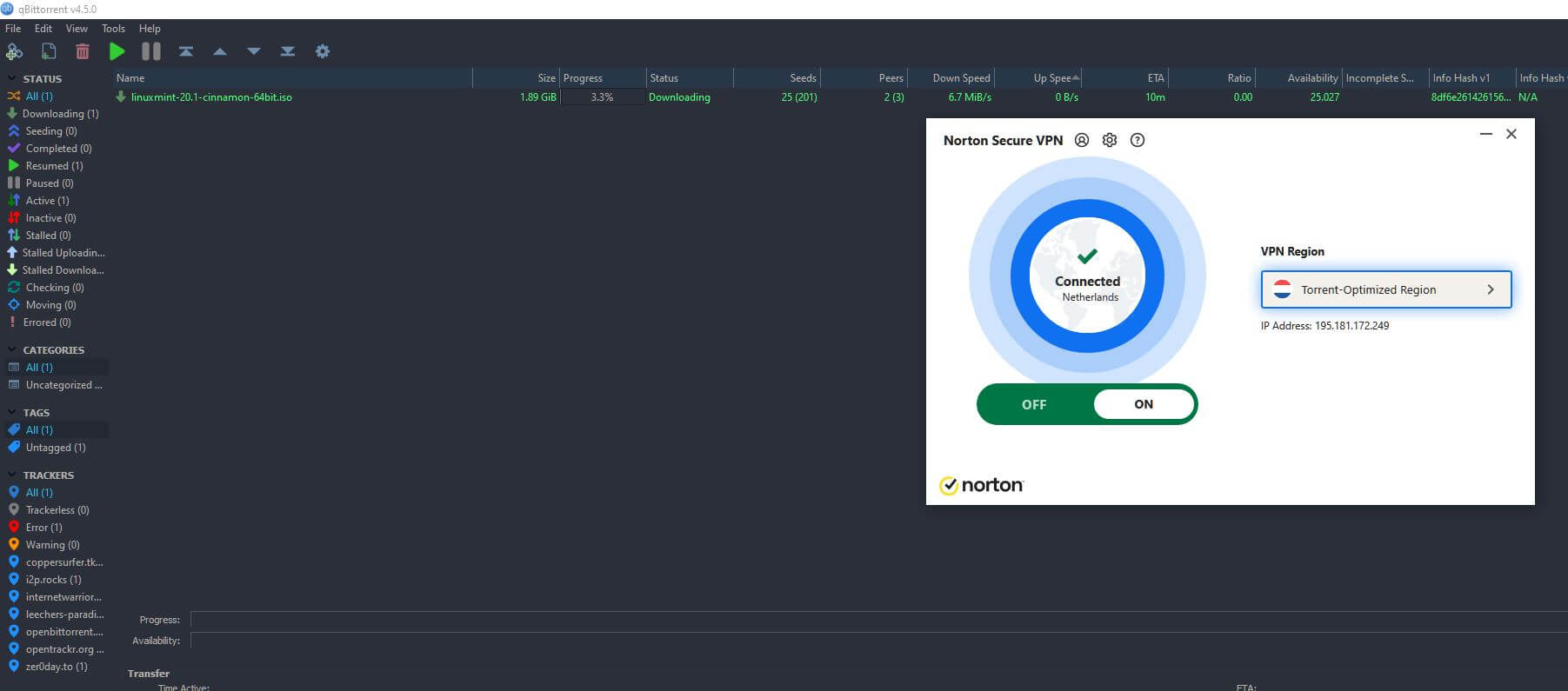The height and width of the screenshot is (691, 1568).
Task: Click the 3.3% progress bar of the torrent
Action: [603, 97]
